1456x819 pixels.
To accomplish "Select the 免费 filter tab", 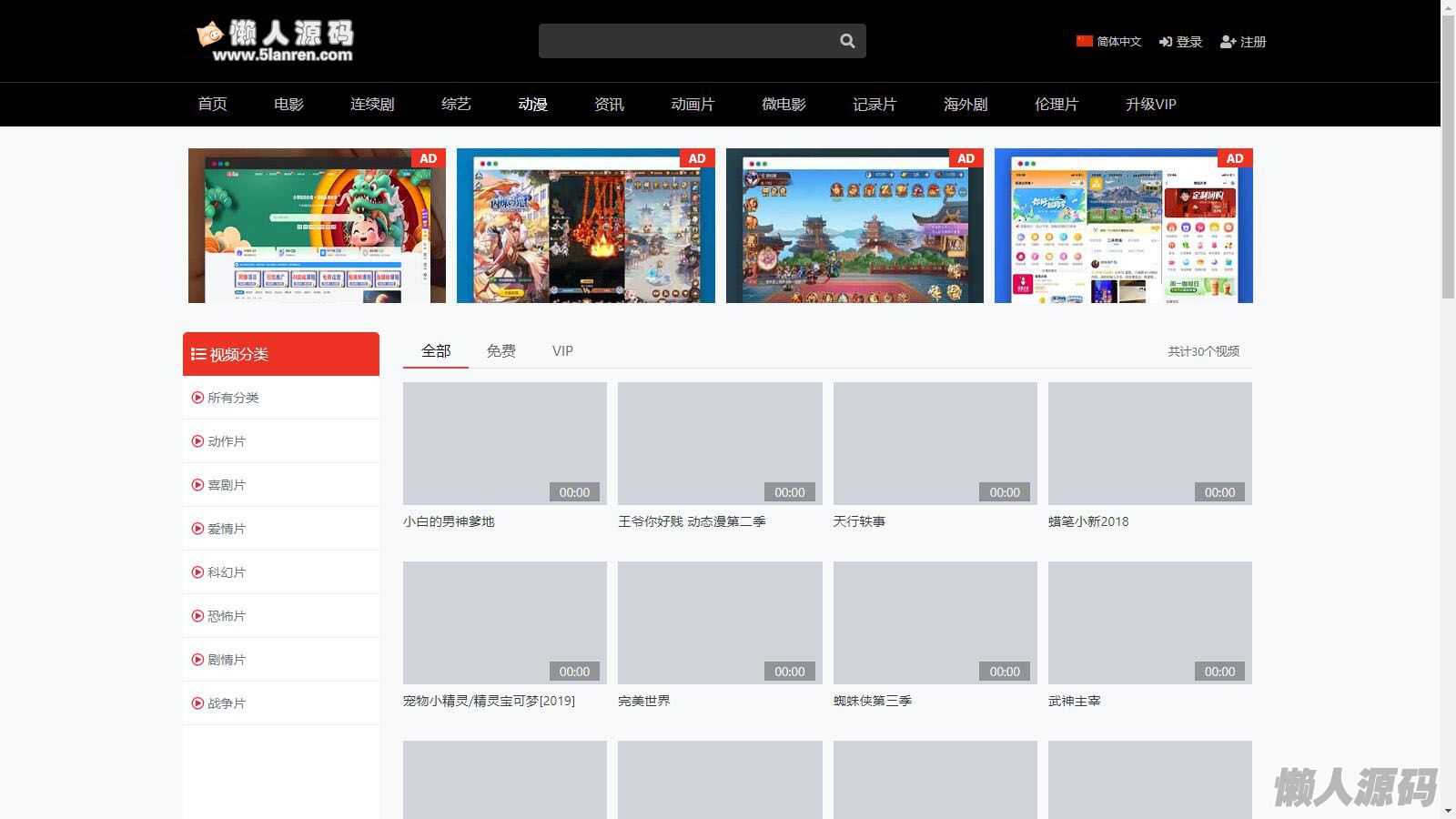I will (x=500, y=351).
